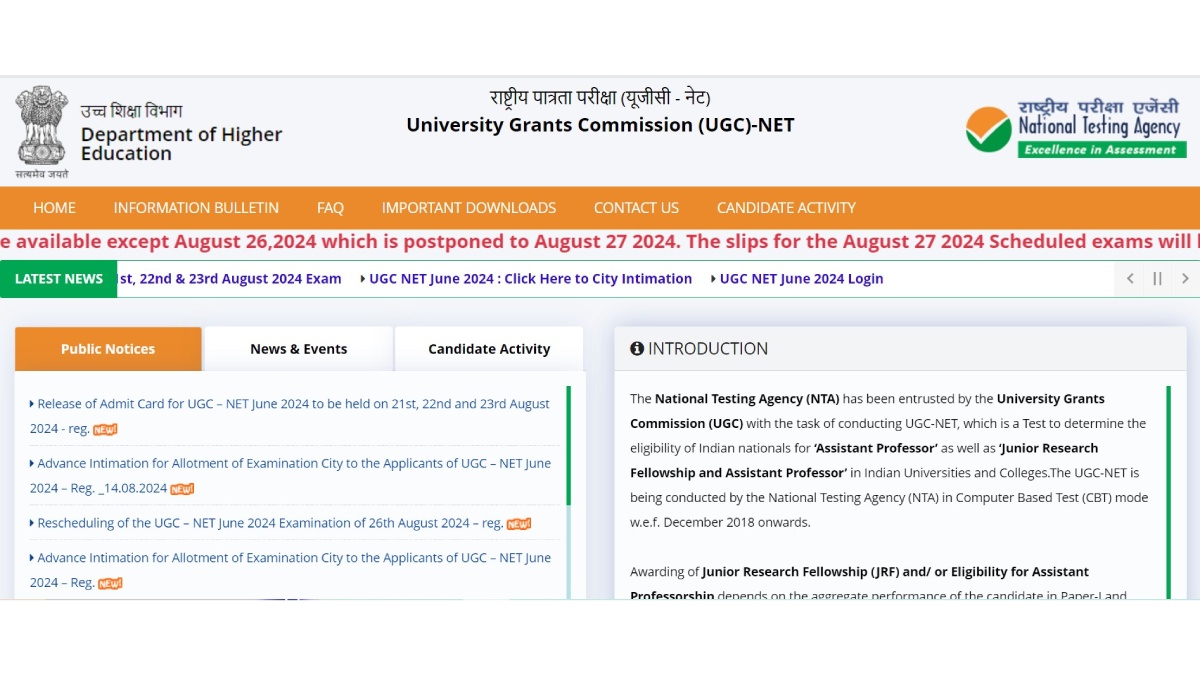
Task: Click the LATEST NEWS label
Action: point(58,279)
